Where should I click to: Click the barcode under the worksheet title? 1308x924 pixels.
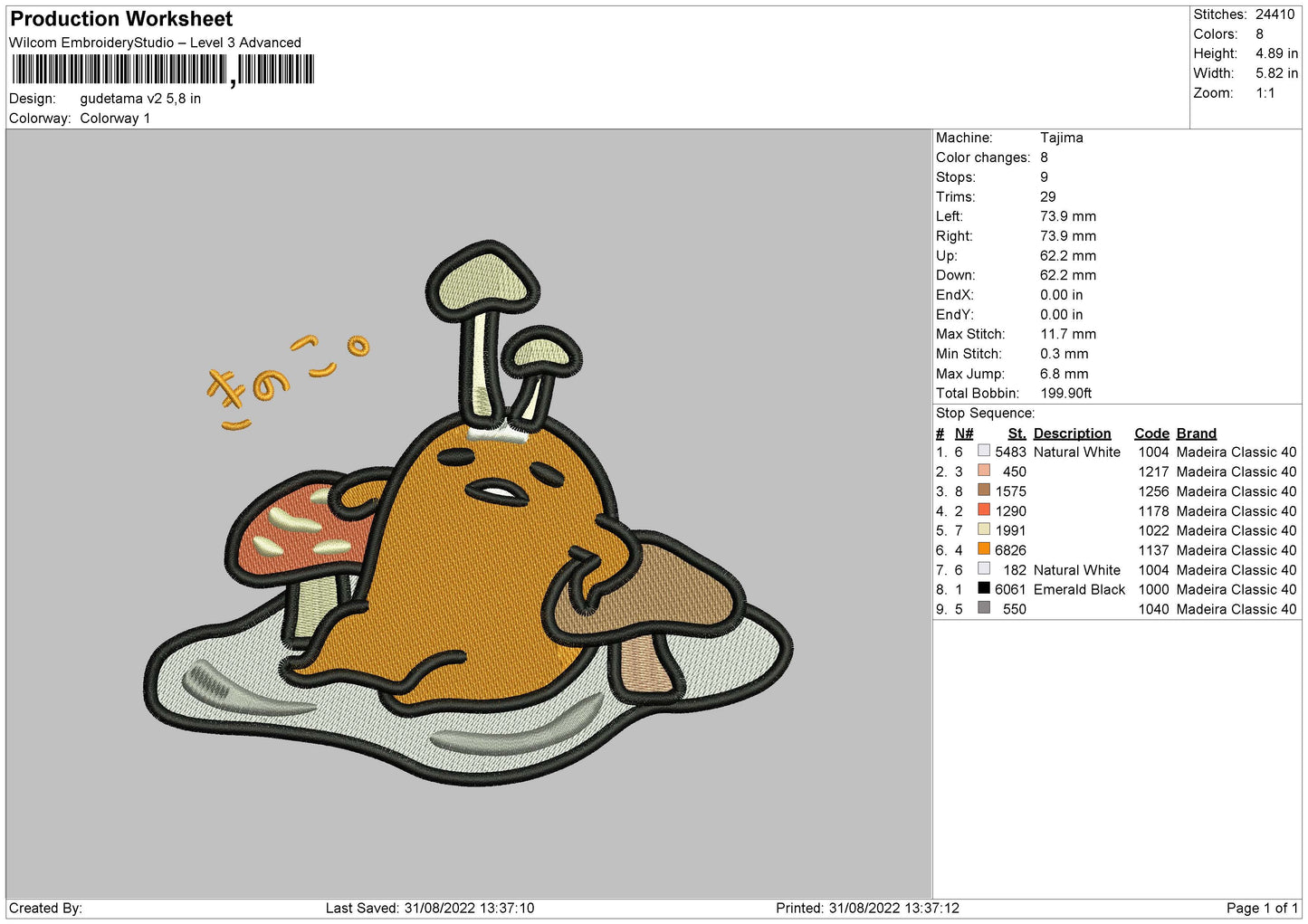pyautogui.click(x=163, y=70)
